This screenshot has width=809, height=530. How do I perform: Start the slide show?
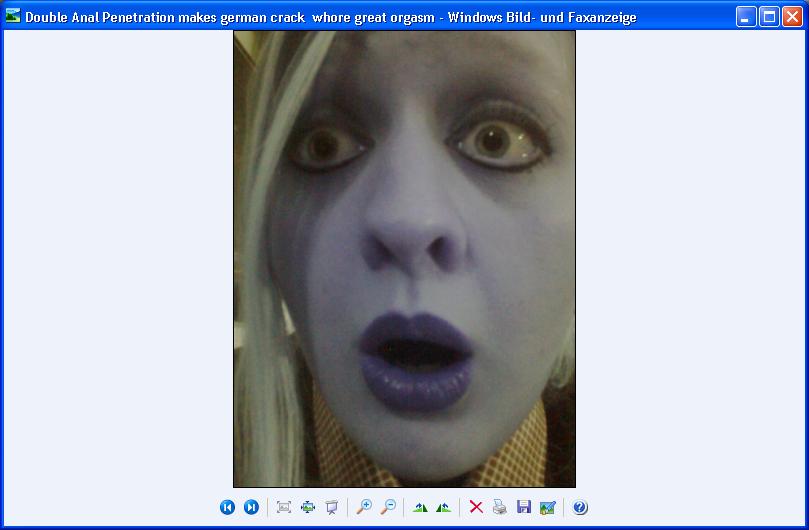[332, 507]
